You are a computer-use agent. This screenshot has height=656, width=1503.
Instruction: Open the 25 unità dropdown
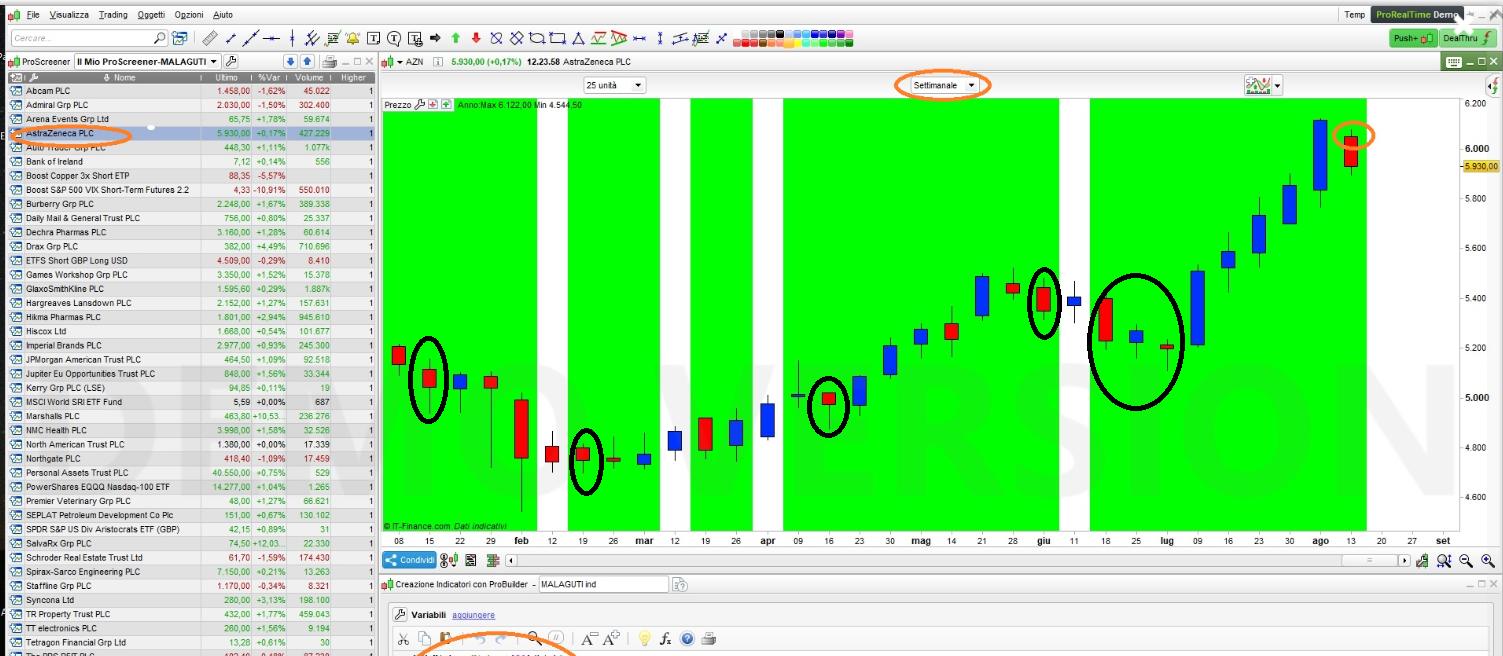[615, 85]
